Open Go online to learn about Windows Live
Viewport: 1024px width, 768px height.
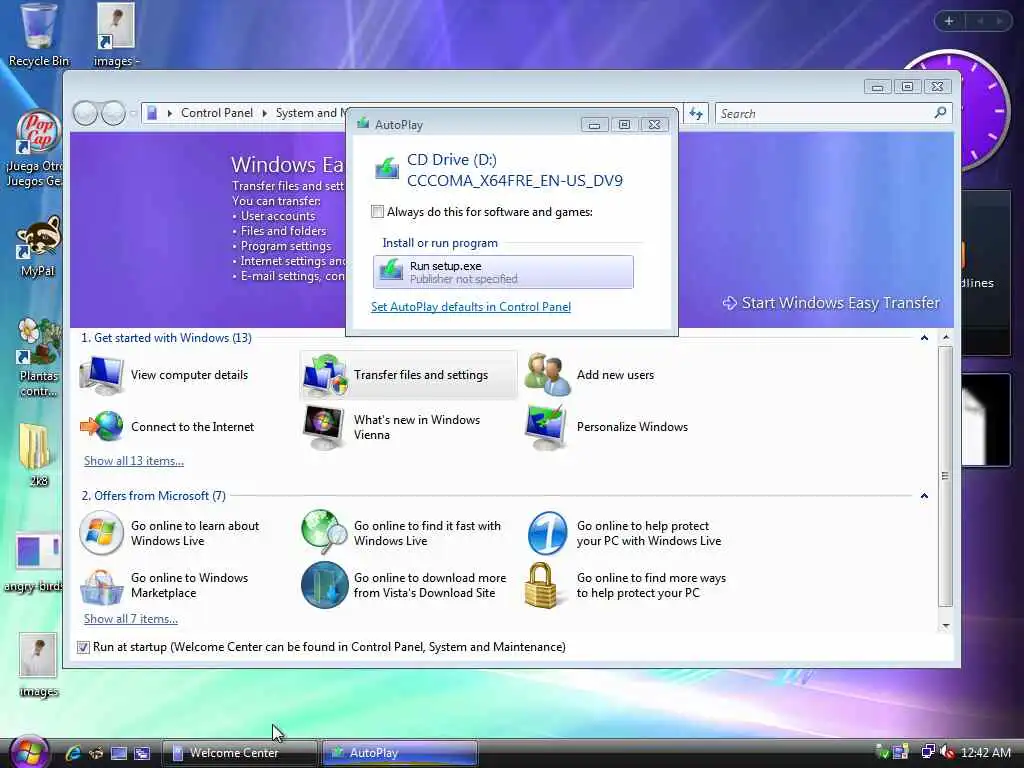point(170,533)
